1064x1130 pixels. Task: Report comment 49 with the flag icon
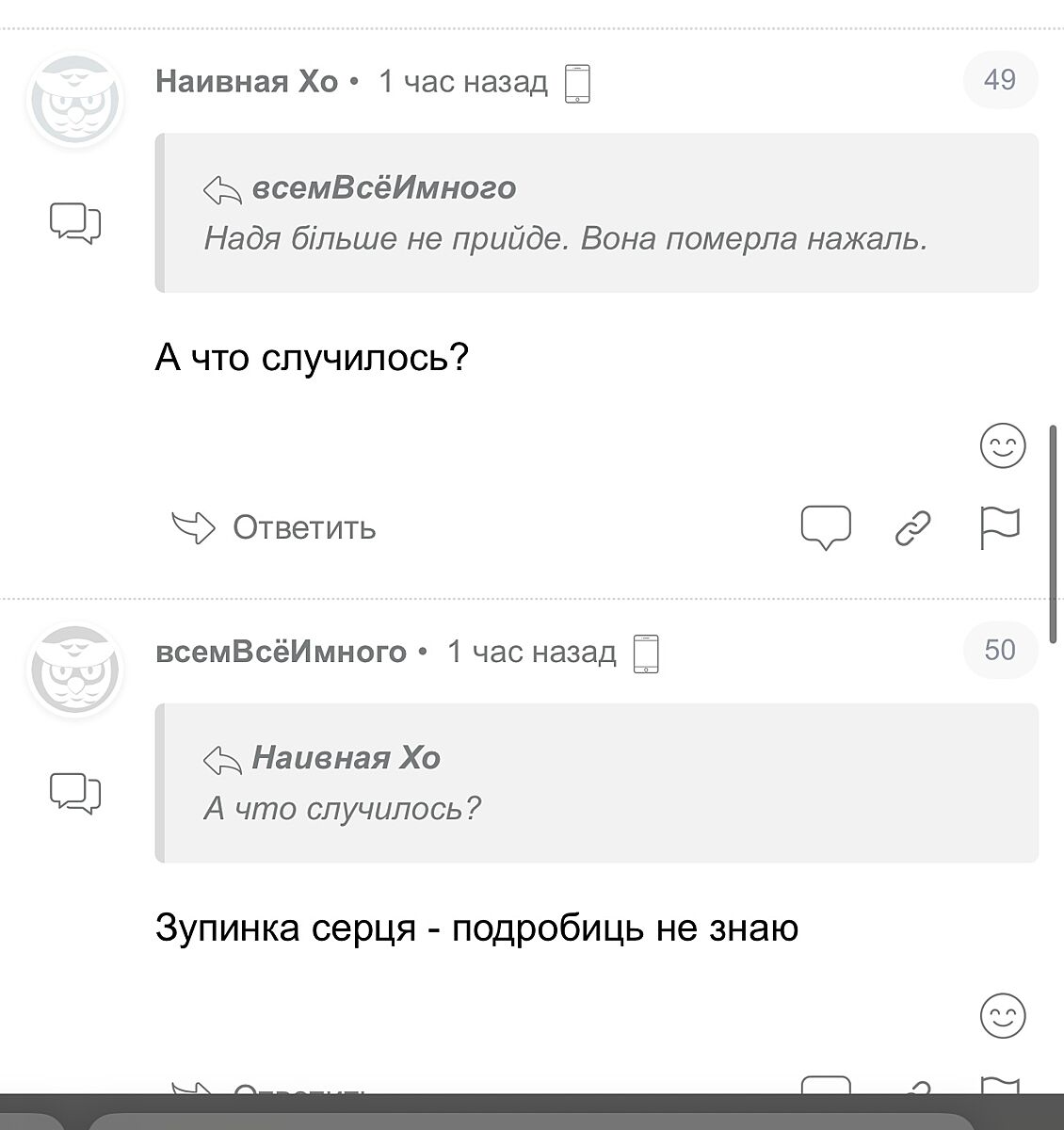[x=999, y=527]
